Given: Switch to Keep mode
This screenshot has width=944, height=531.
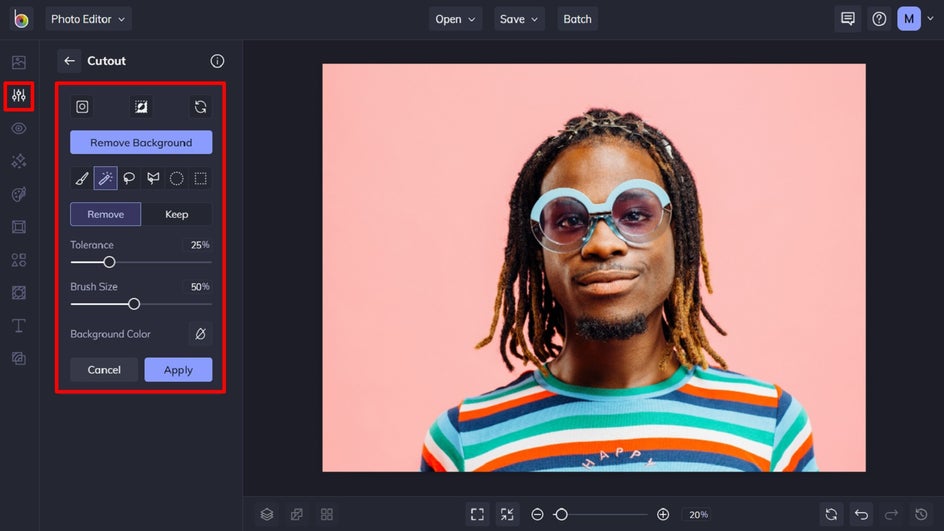Looking at the screenshot, I should click(176, 214).
